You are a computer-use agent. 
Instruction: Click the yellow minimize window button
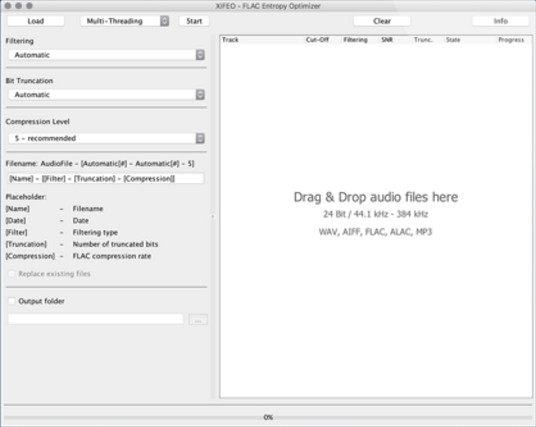point(19,5)
